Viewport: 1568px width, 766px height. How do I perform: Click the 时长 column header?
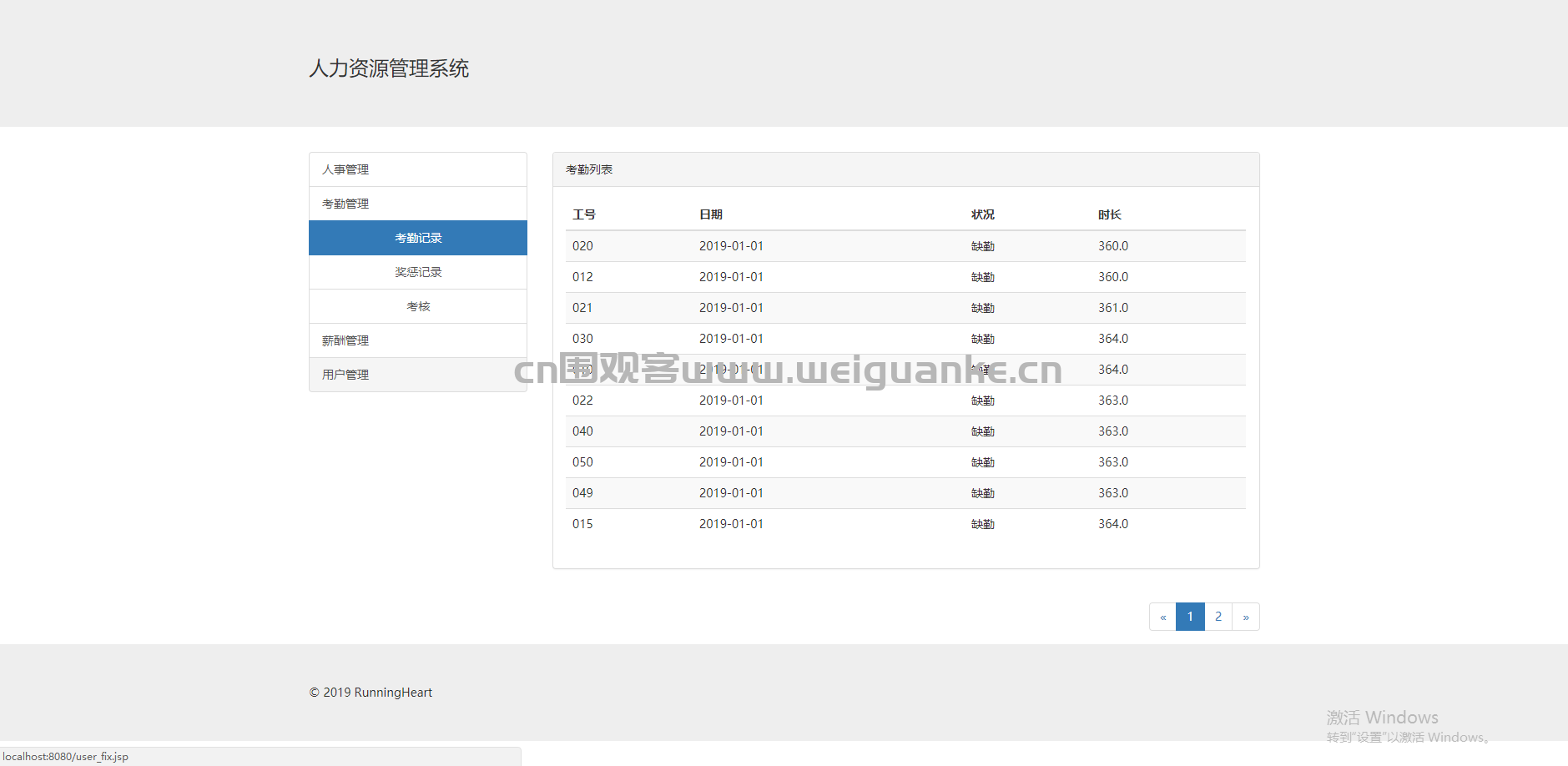click(1110, 214)
